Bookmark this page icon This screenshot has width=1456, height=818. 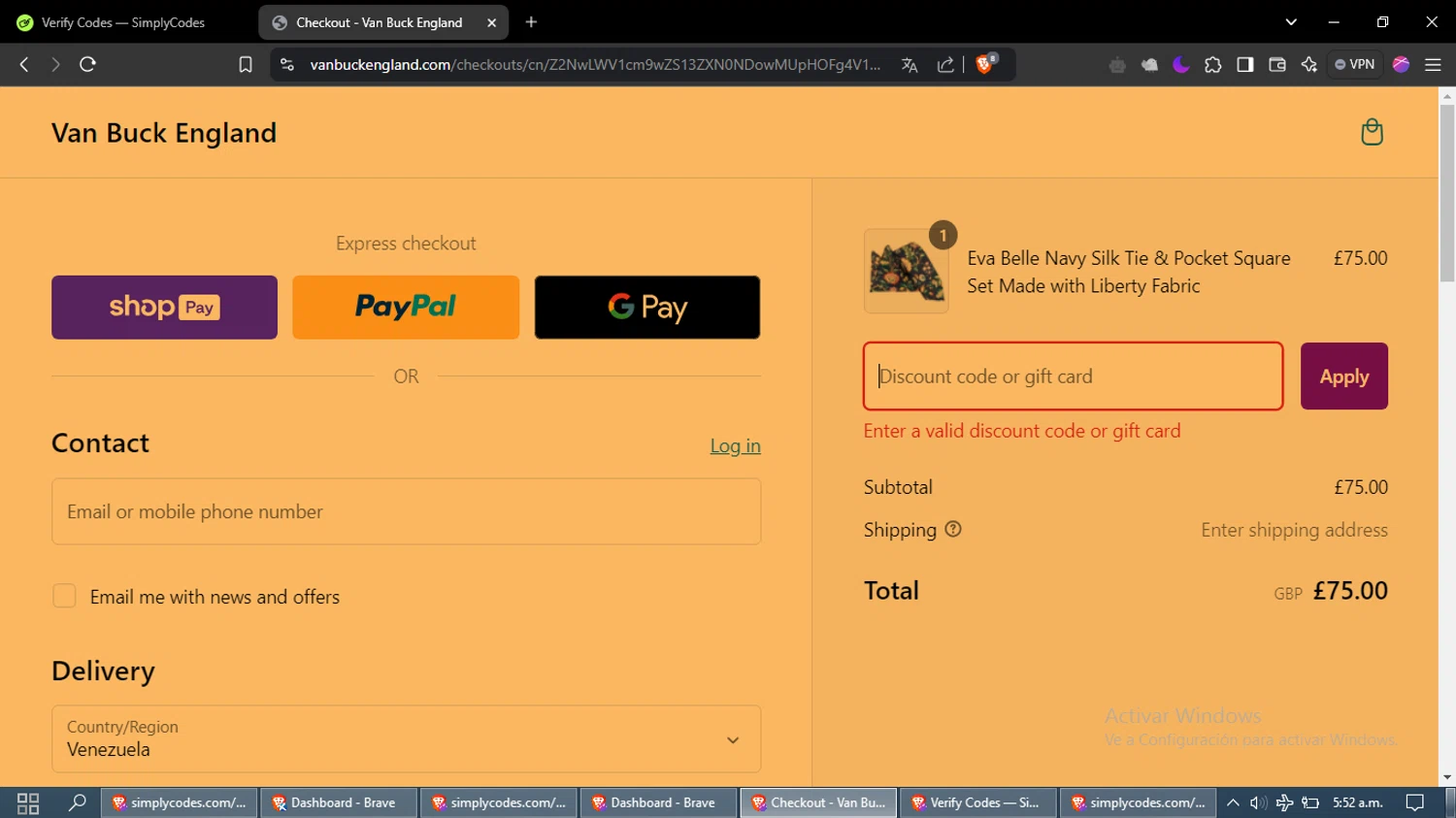(246, 64)
